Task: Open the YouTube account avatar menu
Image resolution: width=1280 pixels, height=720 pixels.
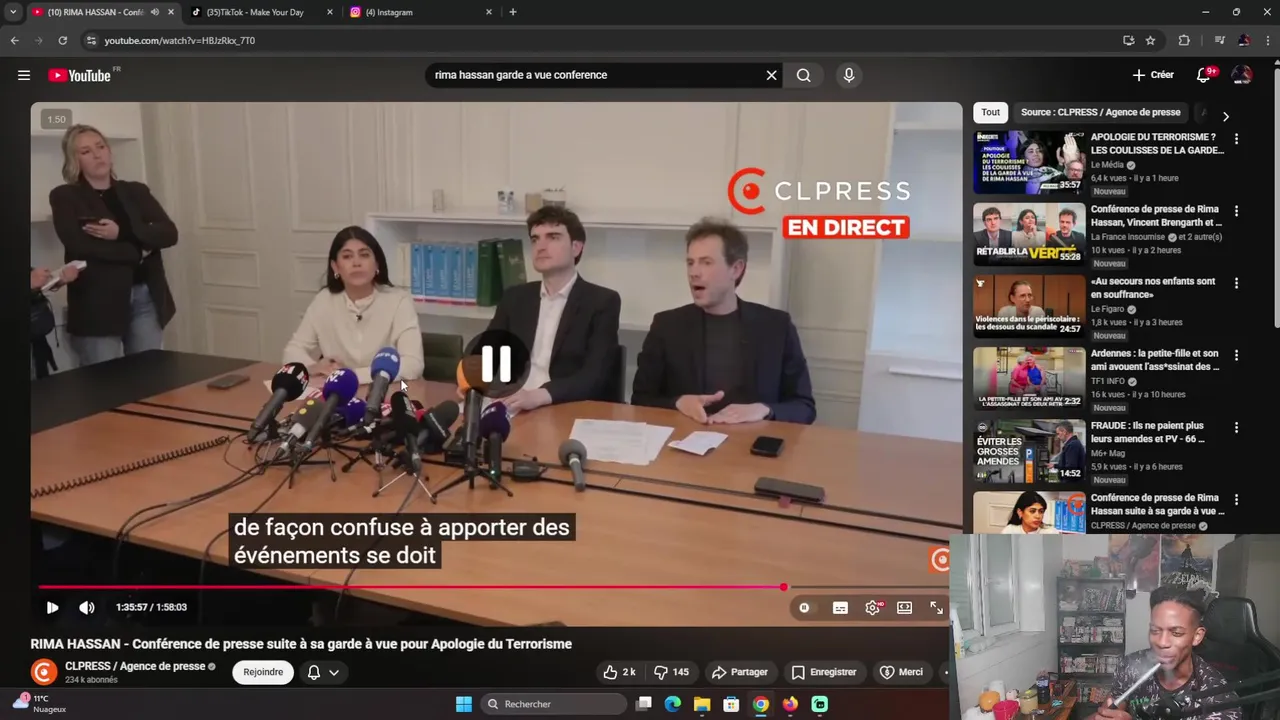Action: 1242,75
